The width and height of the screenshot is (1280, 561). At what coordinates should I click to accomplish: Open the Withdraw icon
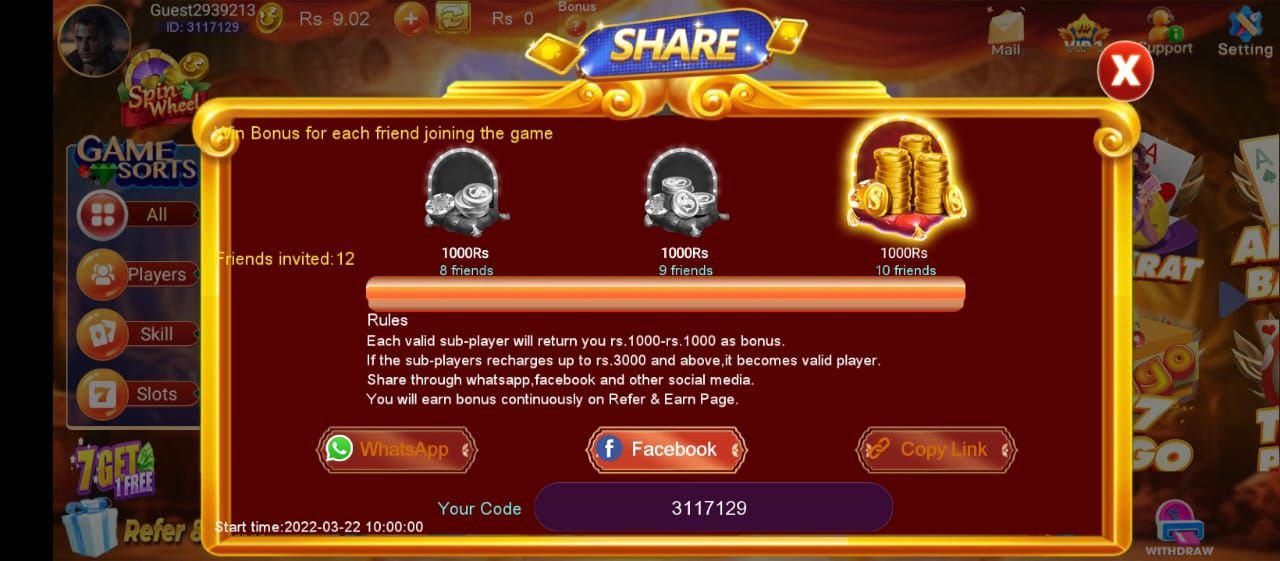1179,528
